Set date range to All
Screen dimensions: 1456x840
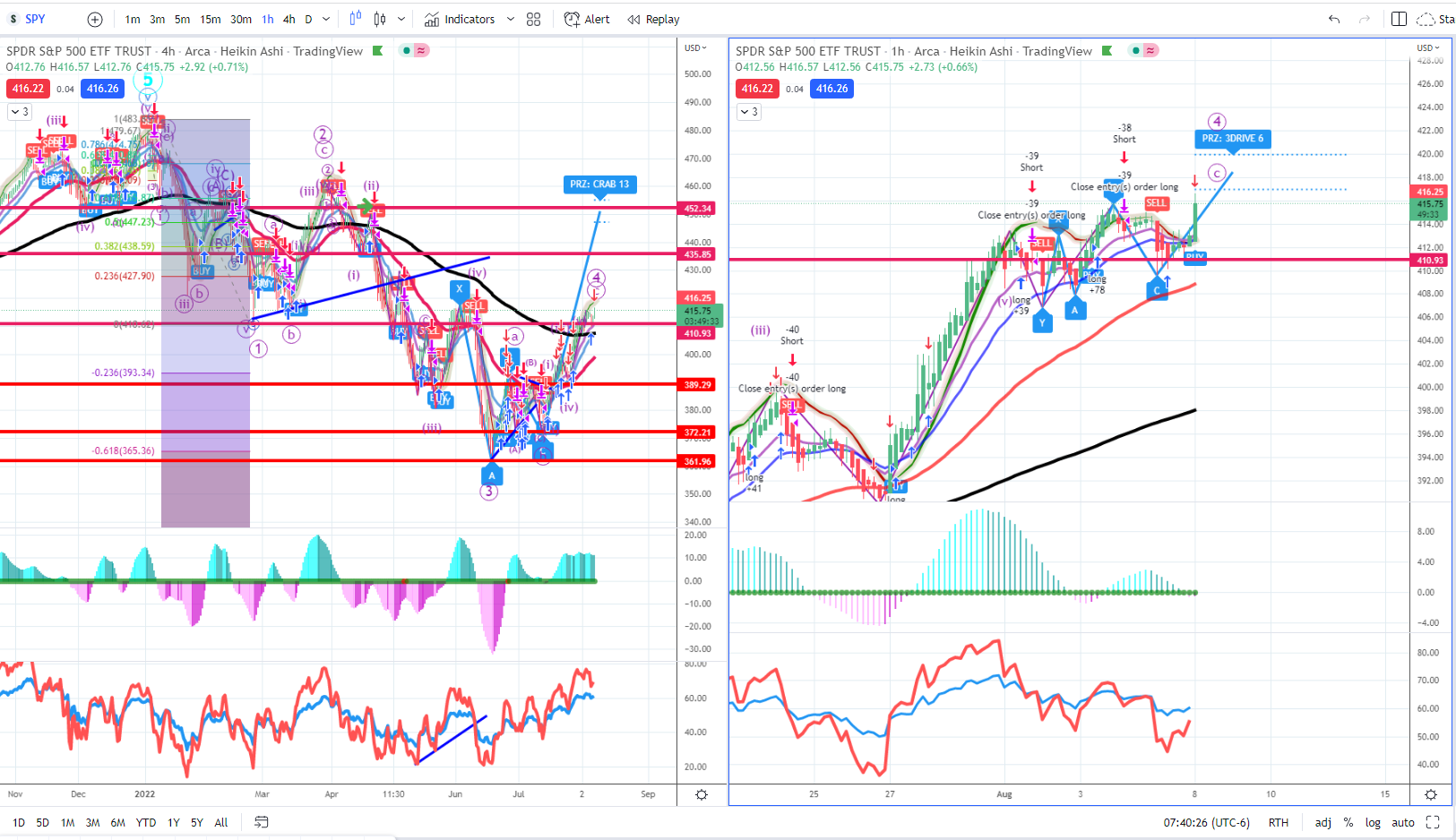pyautogui.click(x=221, y=822)
